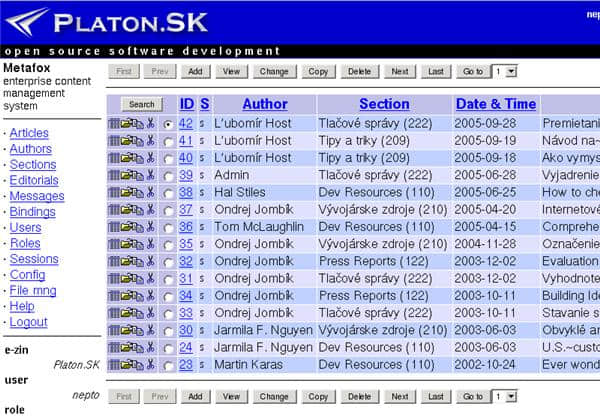The width and height of the screenshot is (600, 418).
Task: Select radio button for article 40
Action: point(168,159)
